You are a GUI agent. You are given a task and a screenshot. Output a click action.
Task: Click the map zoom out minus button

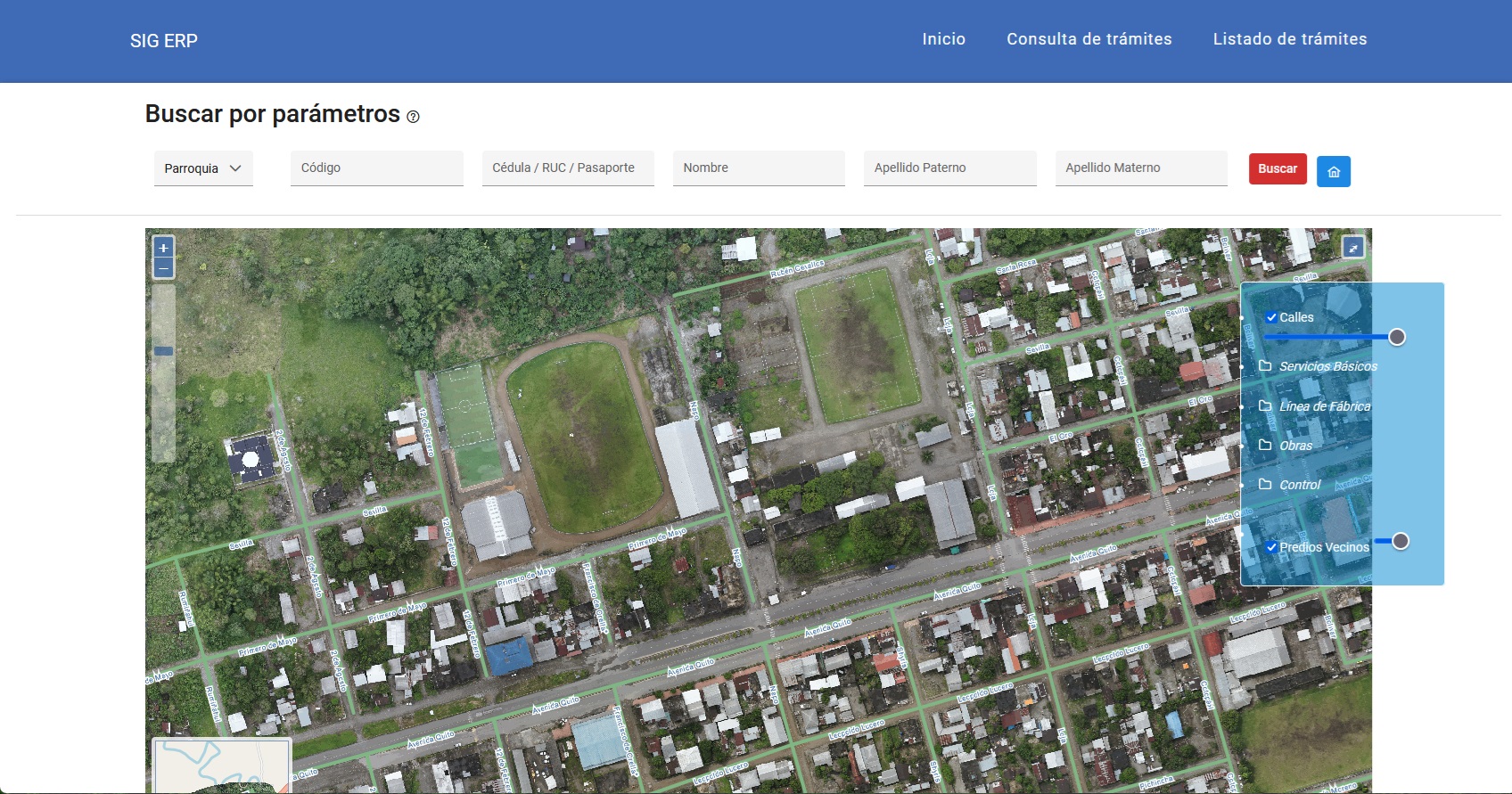(163, 268)
